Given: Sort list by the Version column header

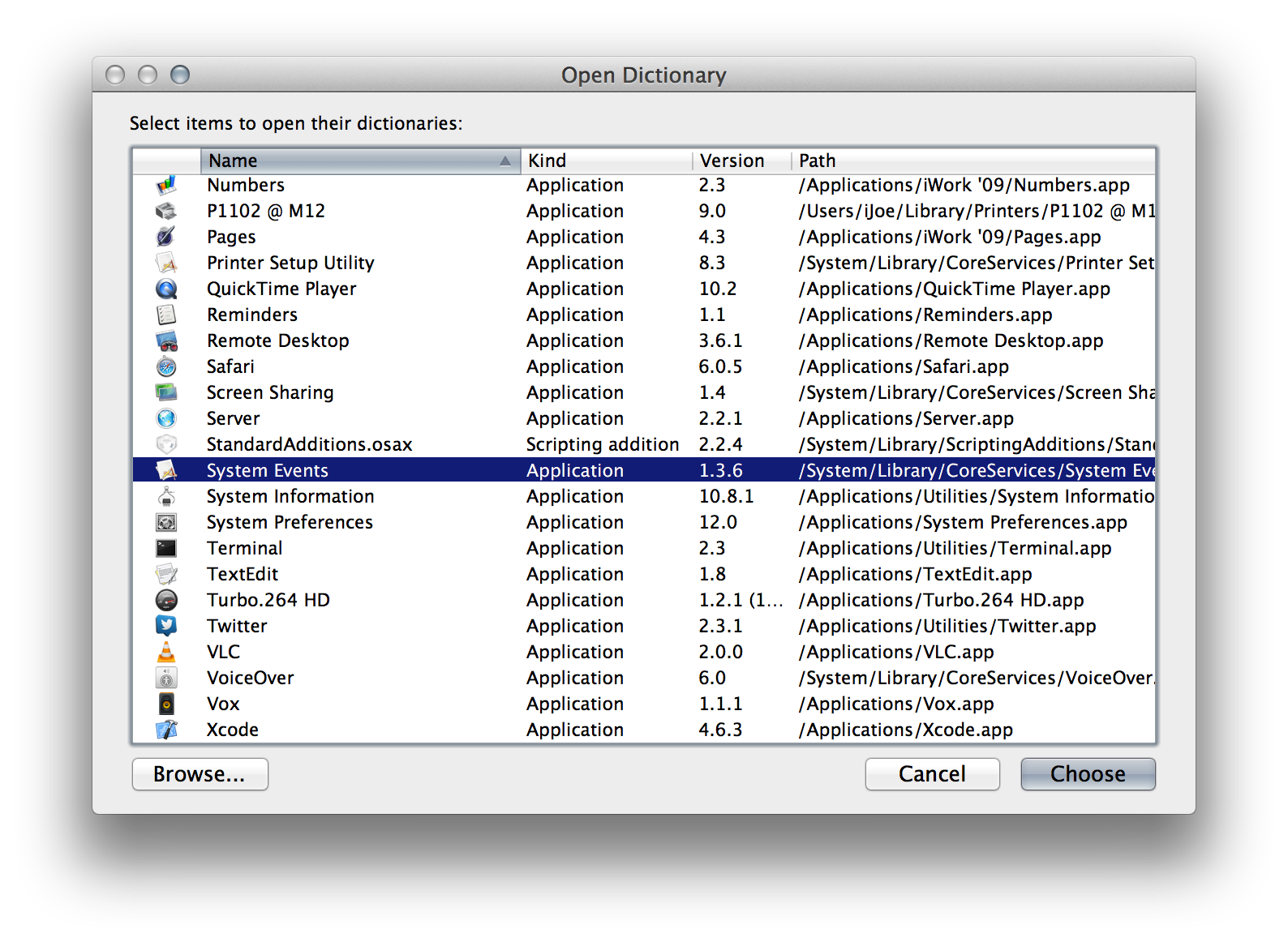Looking at the screenshot, I should (741, 161).
